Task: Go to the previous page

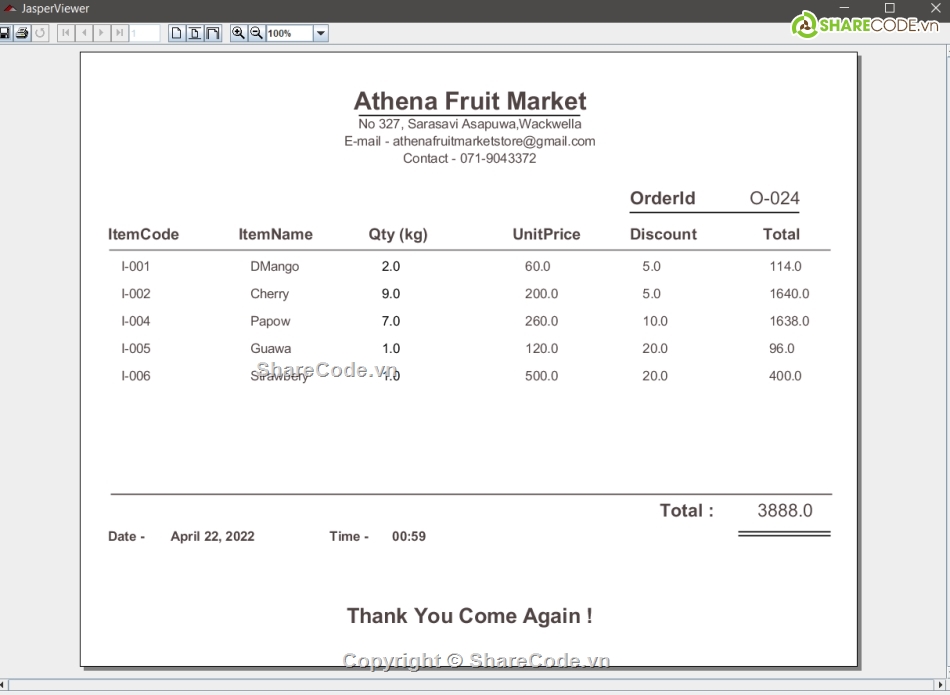Action: (x=84, y=33)
